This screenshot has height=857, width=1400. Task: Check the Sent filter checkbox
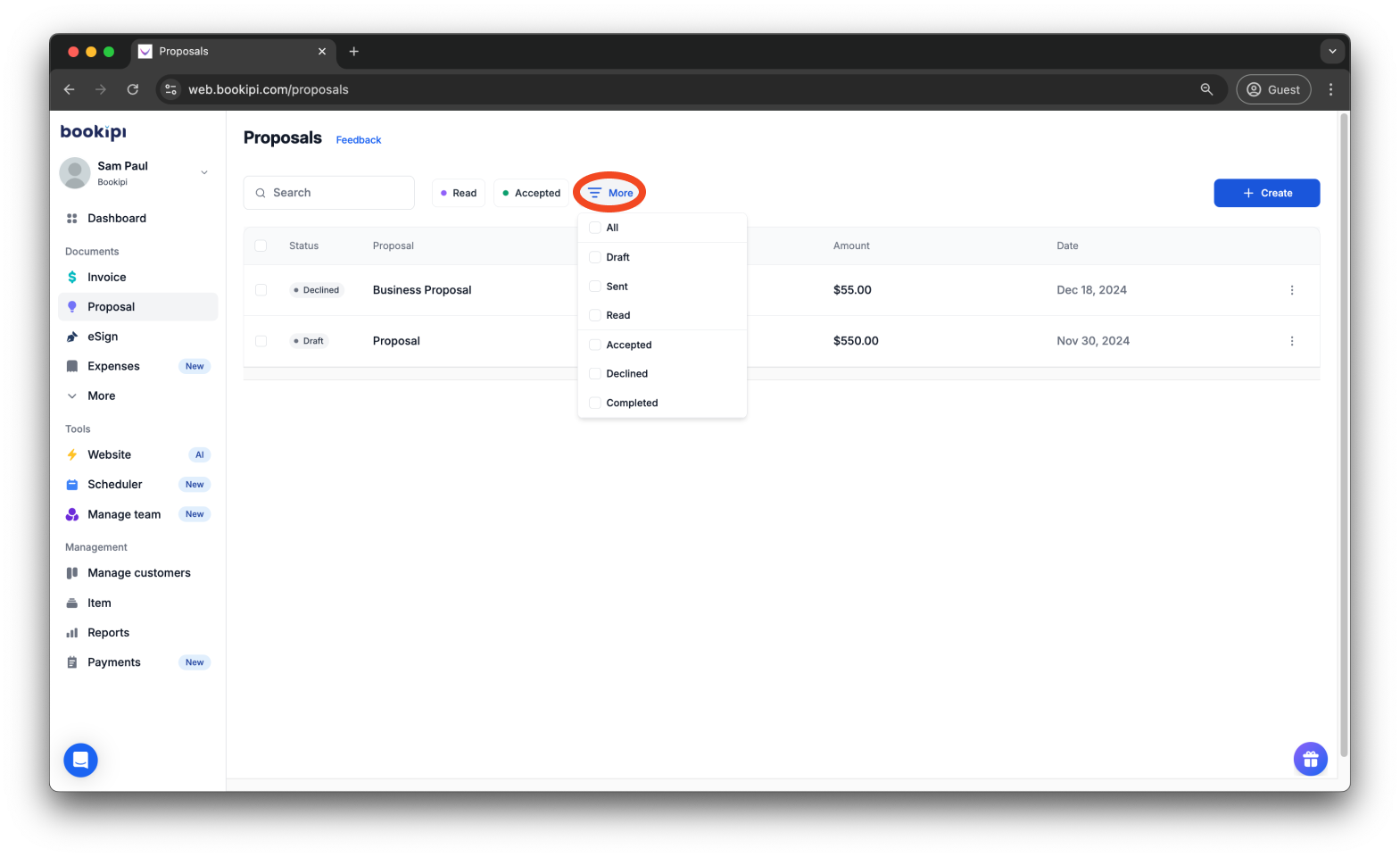coord(594,287)
